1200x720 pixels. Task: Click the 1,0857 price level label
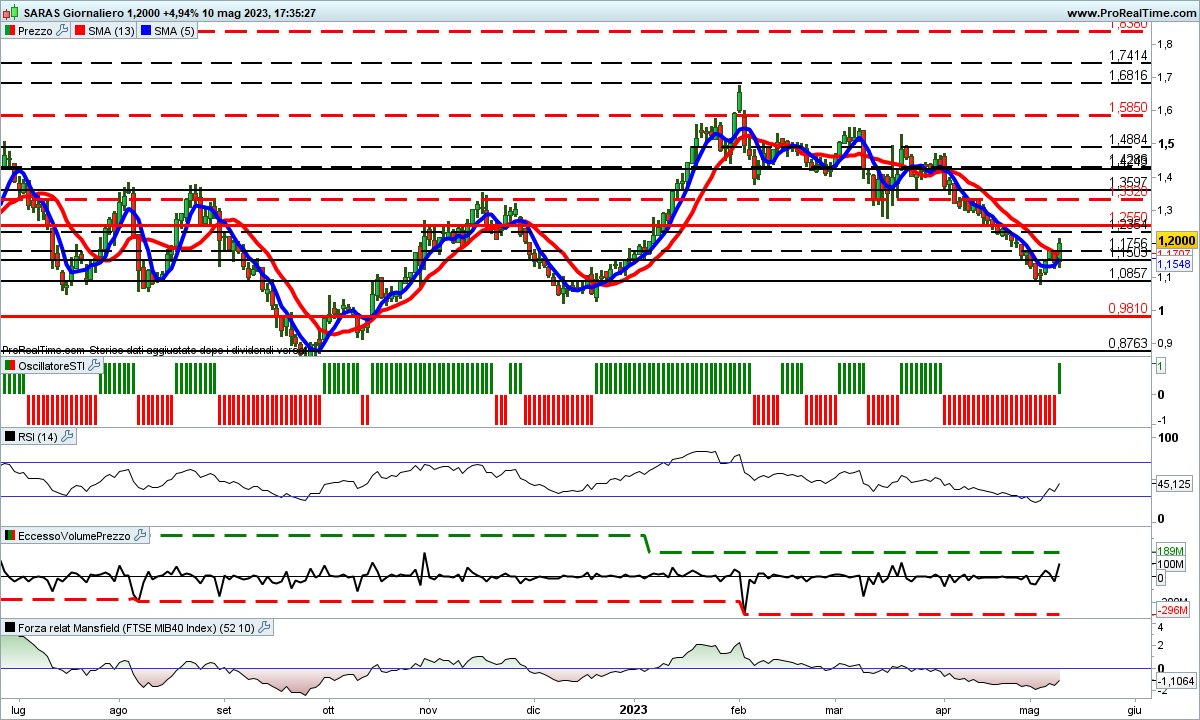(x=1127, y=273)
